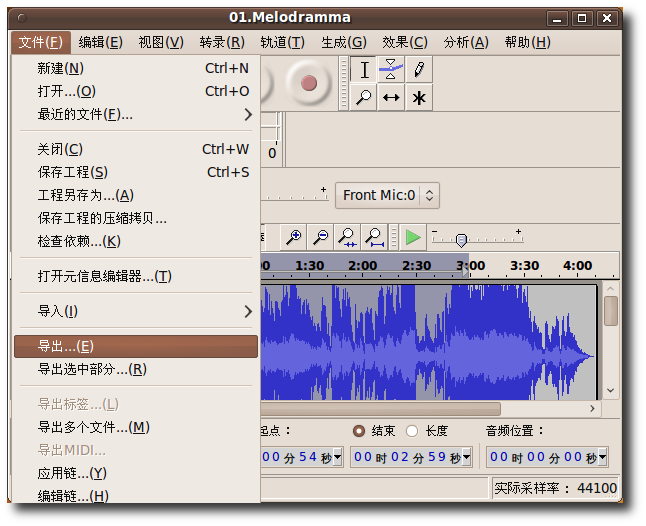Viewport: 646px width, 526px height.
Task: Click the 实际采样率 44100 status entry
Action: pos(555,489)
